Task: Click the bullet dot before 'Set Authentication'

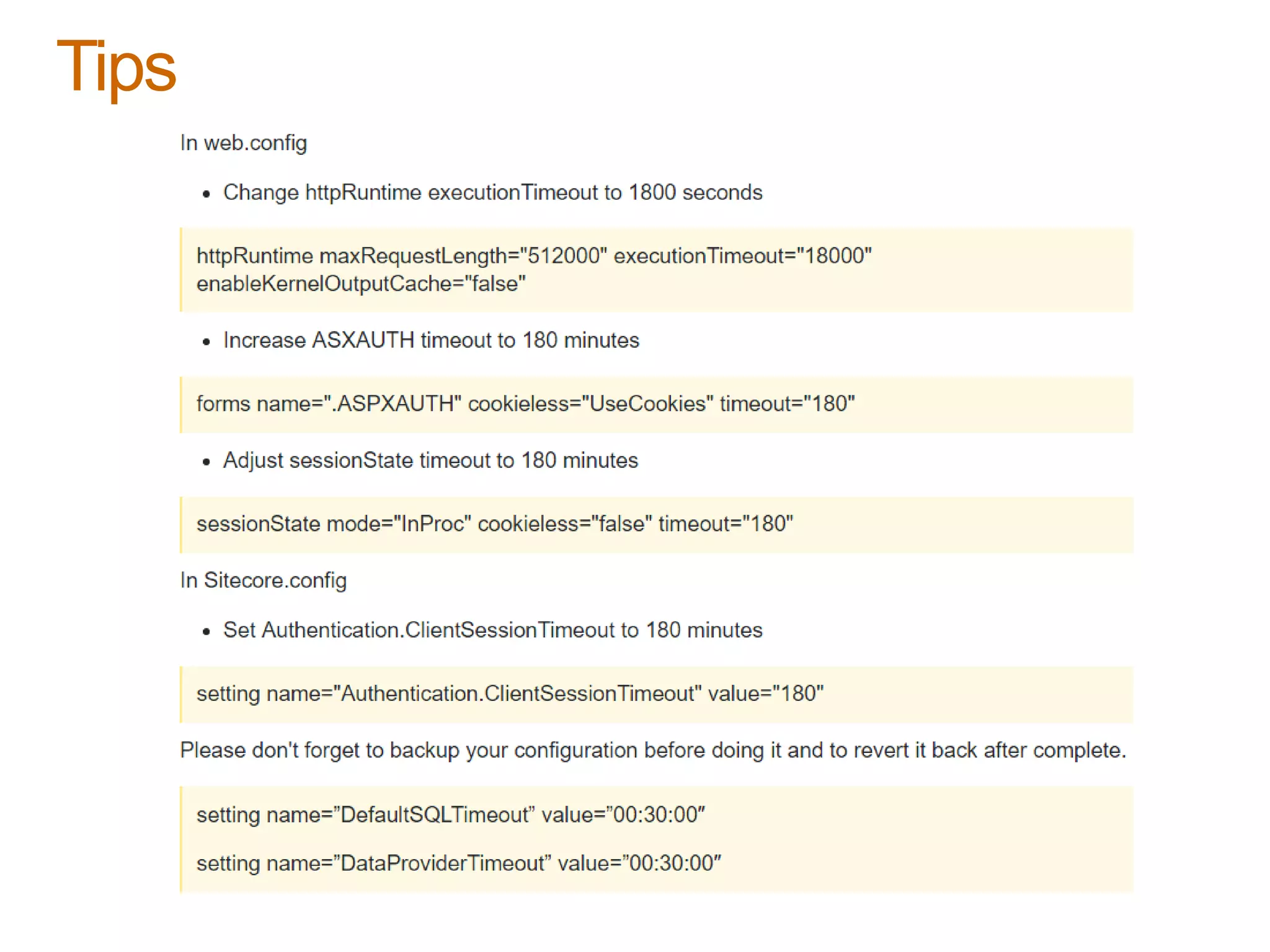Action: (206, 632)
